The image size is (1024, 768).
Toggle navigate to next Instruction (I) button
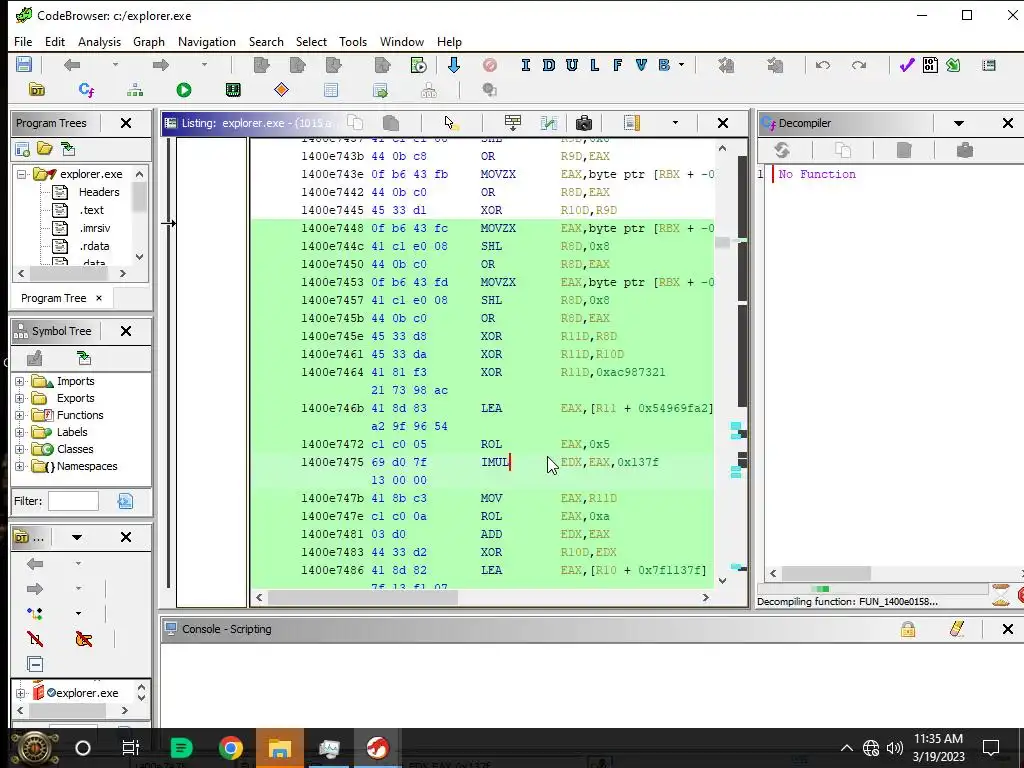pos(526,65)
